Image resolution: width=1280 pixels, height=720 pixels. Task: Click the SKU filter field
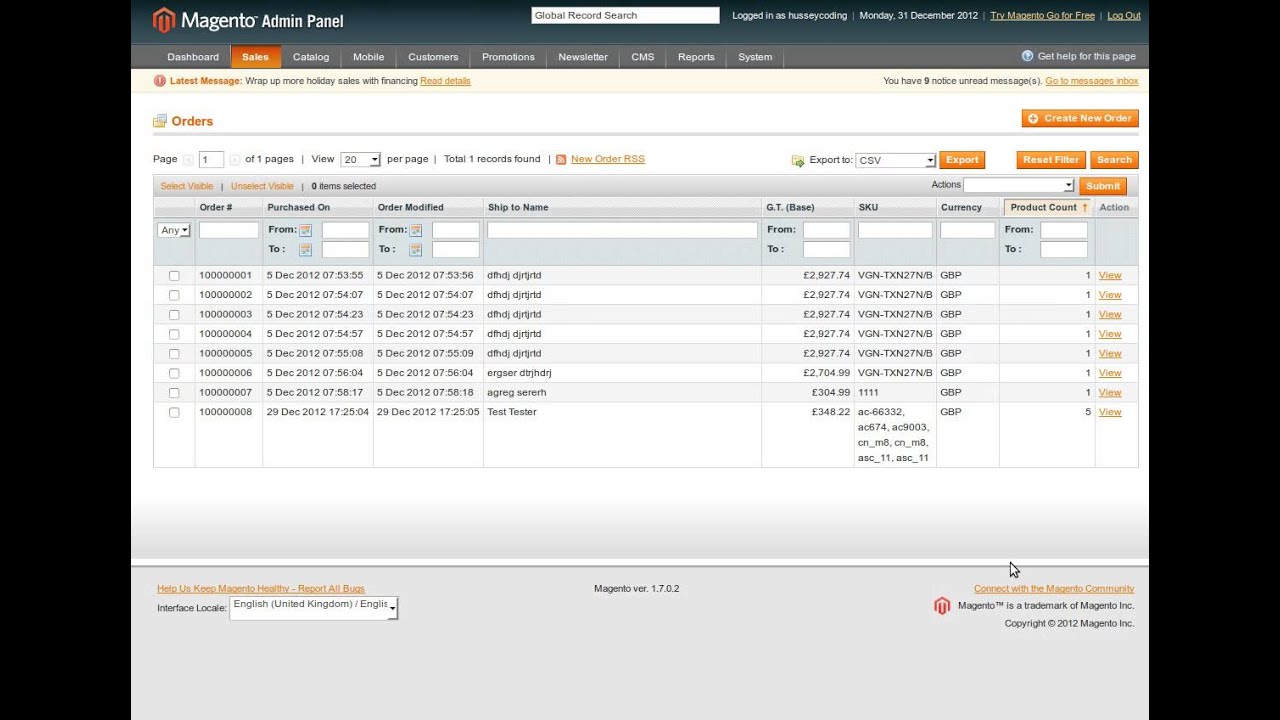(x=895, y=230)
